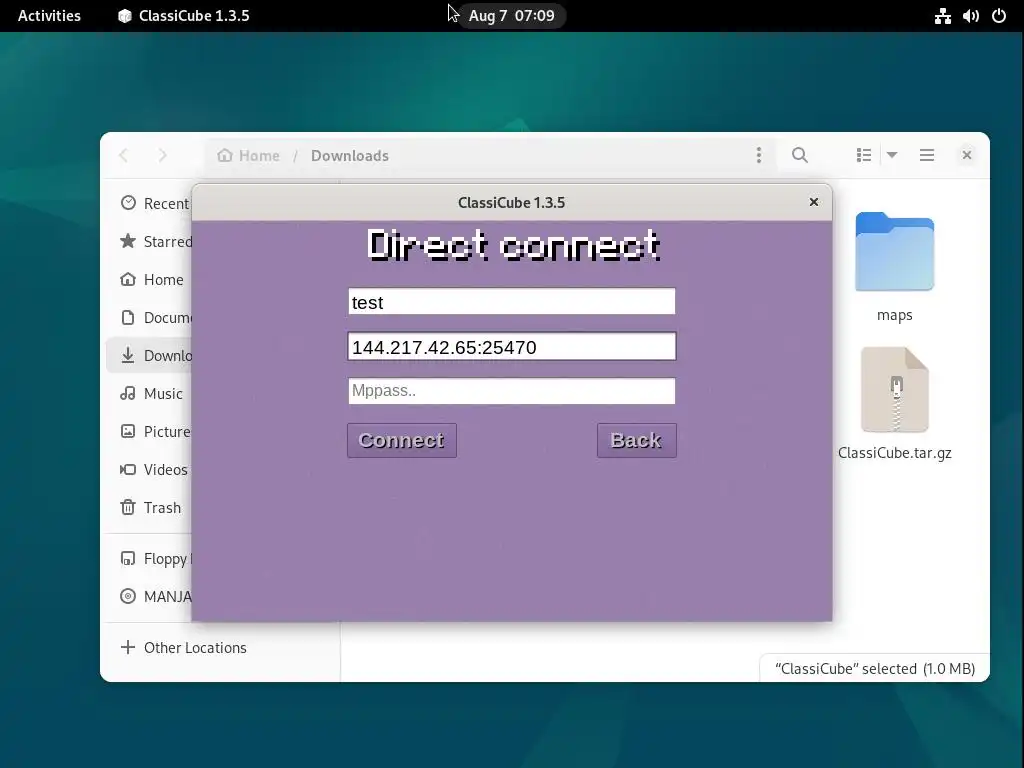Viewport: 1024px width, 768px height.
Task: Select Home icon in Files sidebar
Action: 128,280
